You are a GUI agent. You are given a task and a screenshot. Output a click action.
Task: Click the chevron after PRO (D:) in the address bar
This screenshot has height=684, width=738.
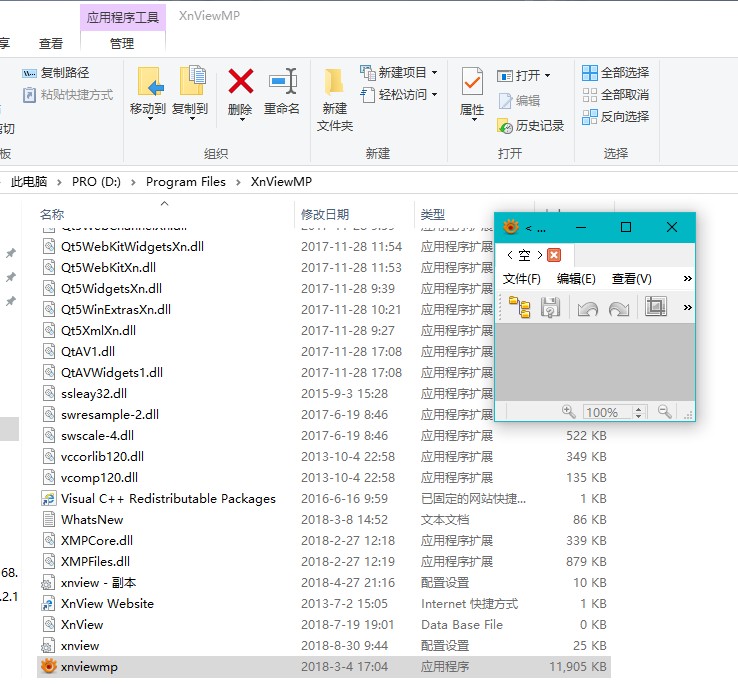click(x=133, y=183)
